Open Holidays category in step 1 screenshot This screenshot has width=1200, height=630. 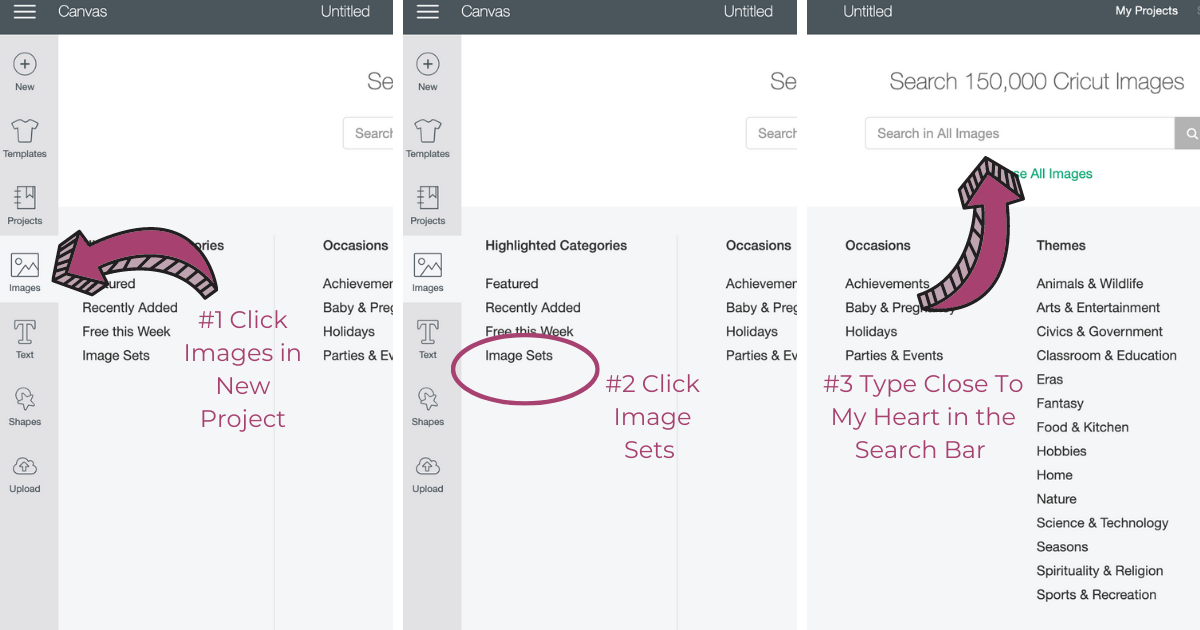tap(349, 332)
